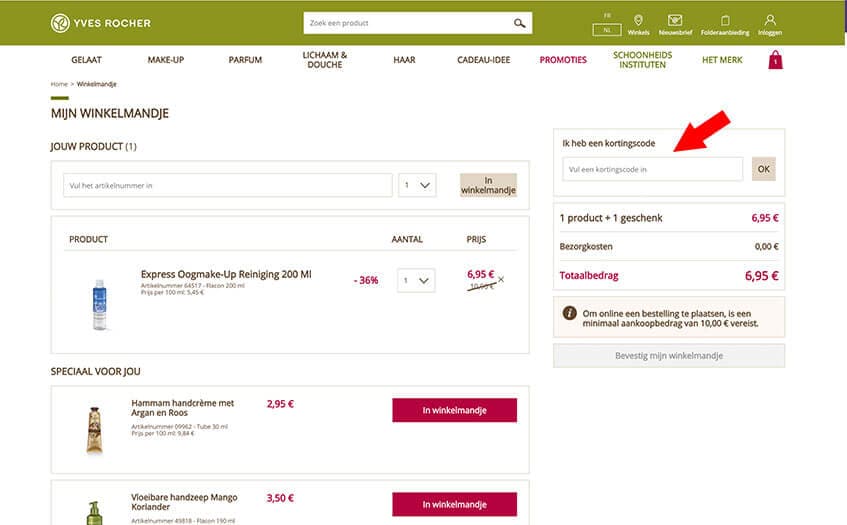Click the search magnifier icon
The height and width of the screenshot is (525, 847).
click(x=519, y=22)
